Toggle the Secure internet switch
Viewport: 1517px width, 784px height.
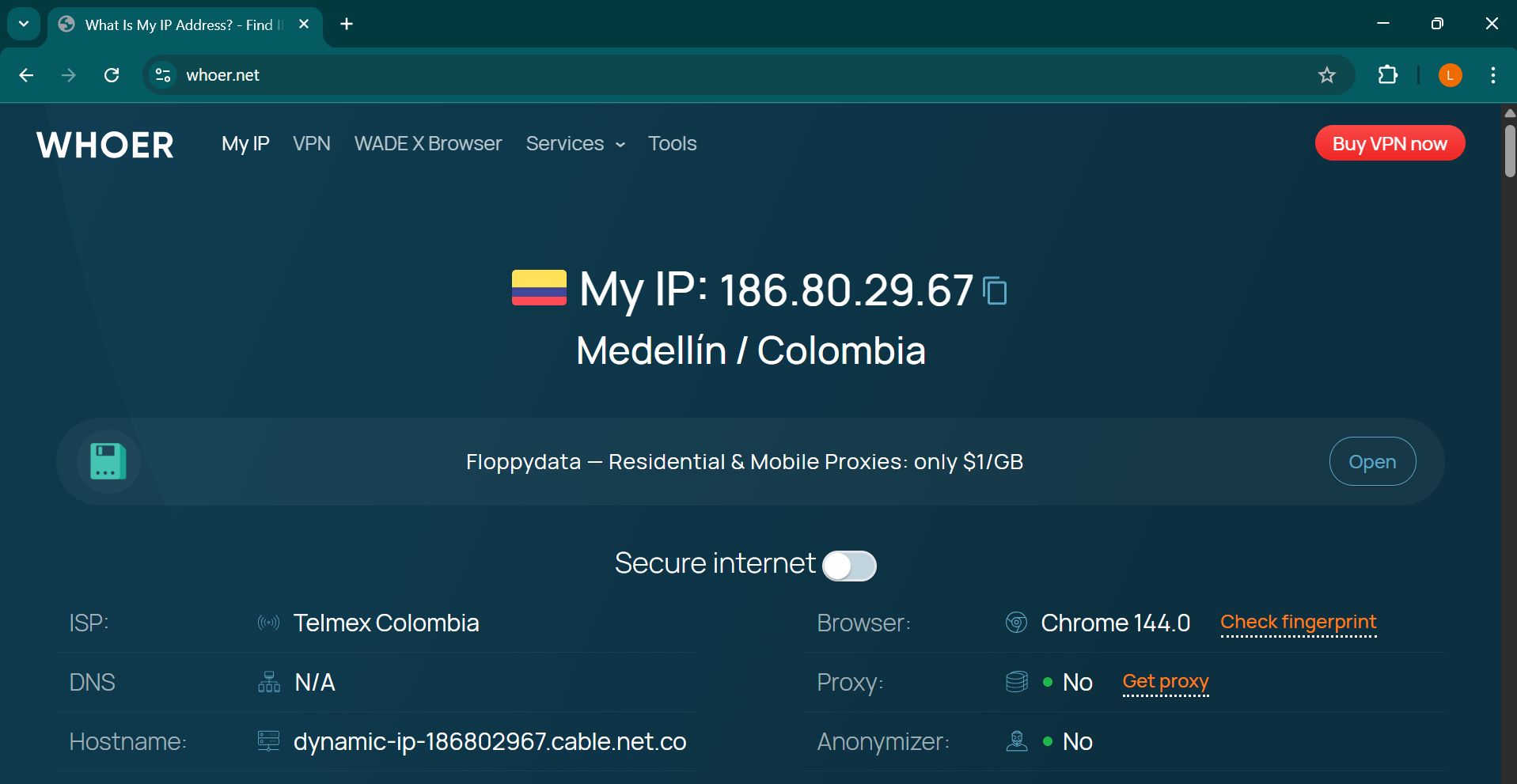[x=849, y=566]
